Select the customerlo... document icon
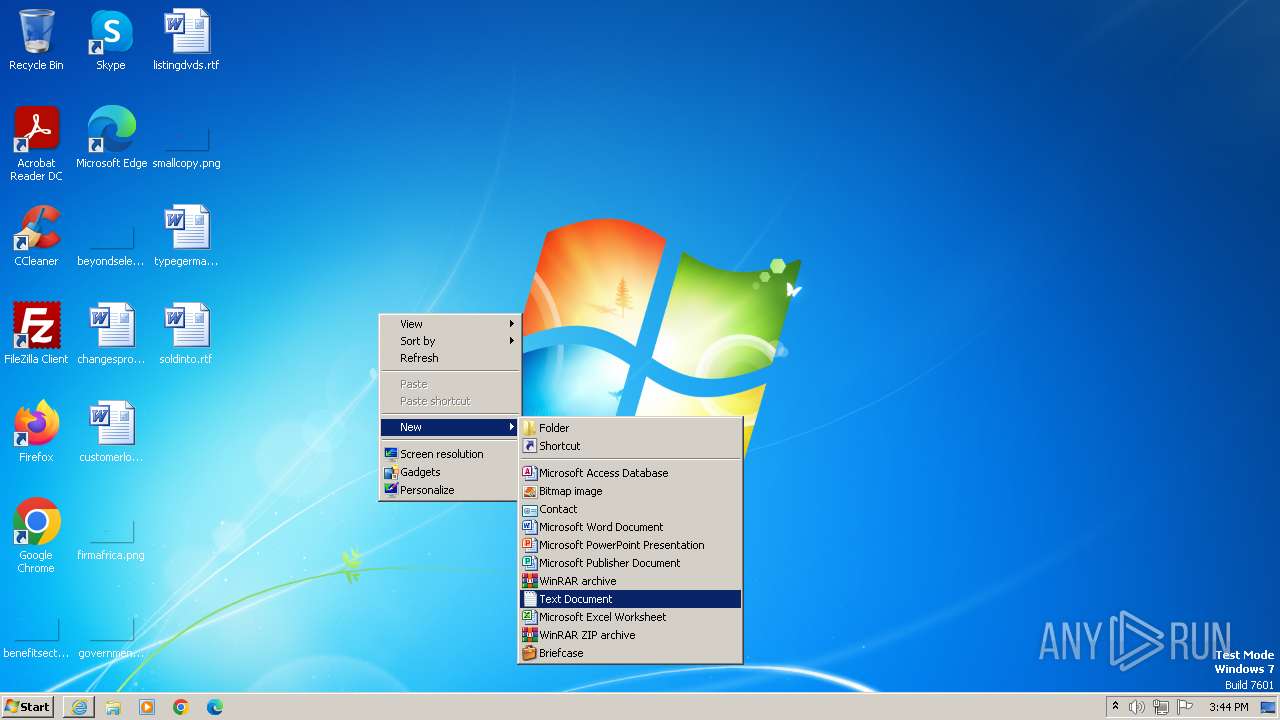This screenshot has height=720, width=1280. point(111,432)
